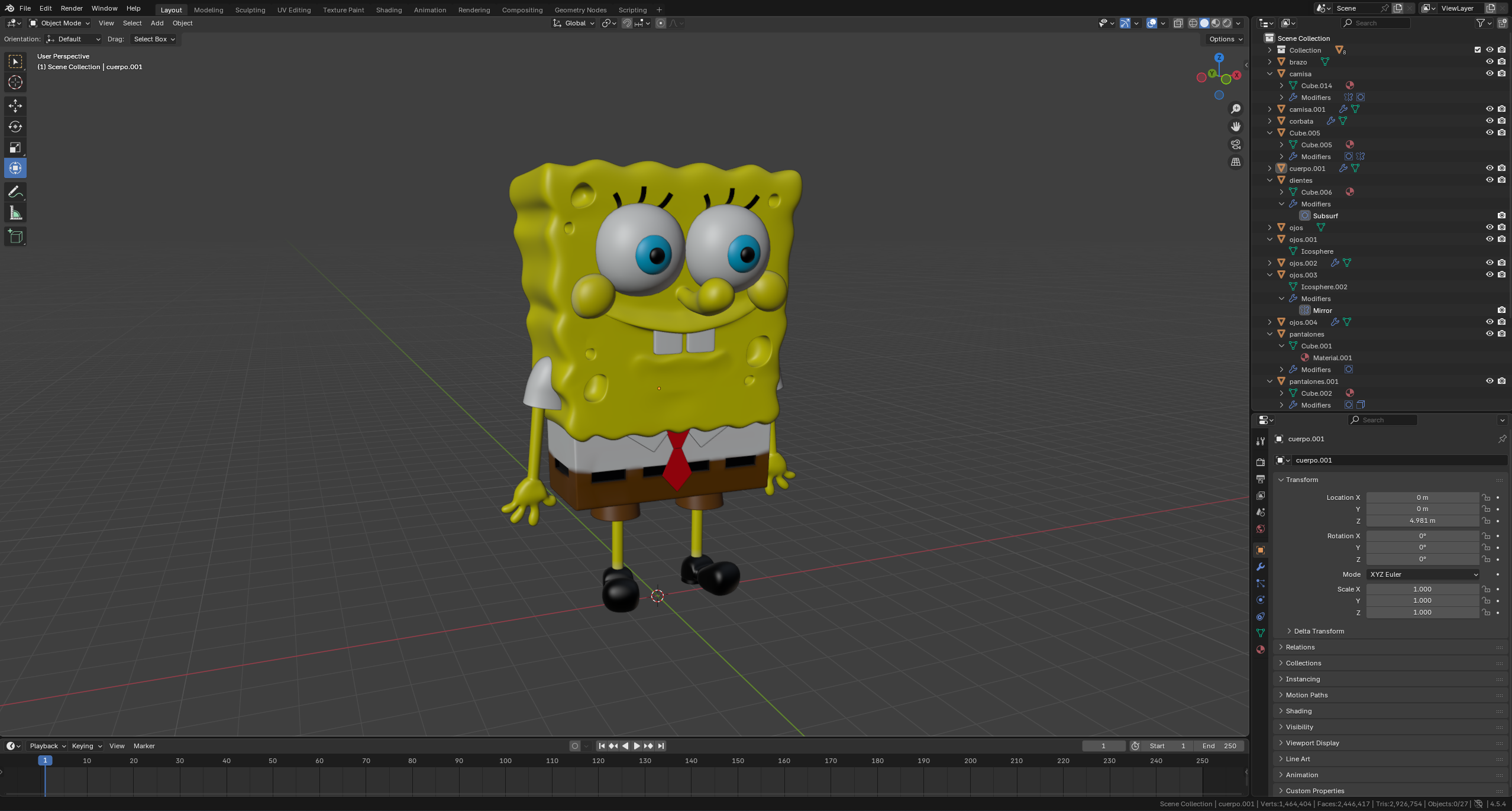Viewport: 1512px width, 811px height.
Task: Expand the Delta Transform section
Action: coord(1319,631)
